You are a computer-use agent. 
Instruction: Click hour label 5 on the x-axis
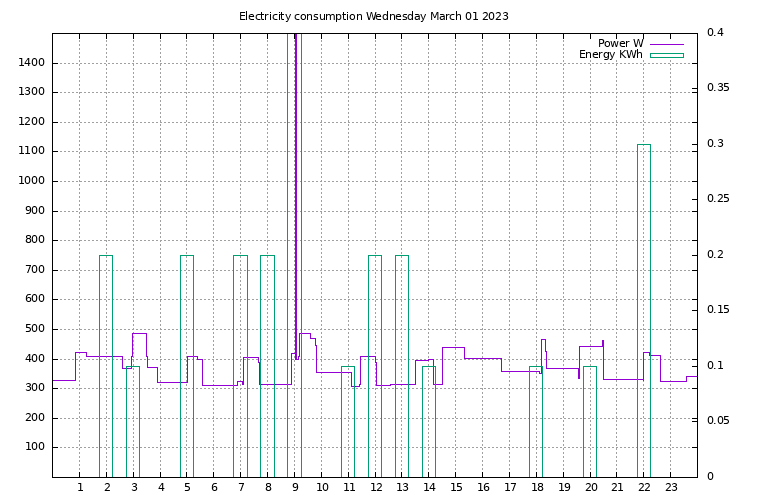(x=188, y=488)
